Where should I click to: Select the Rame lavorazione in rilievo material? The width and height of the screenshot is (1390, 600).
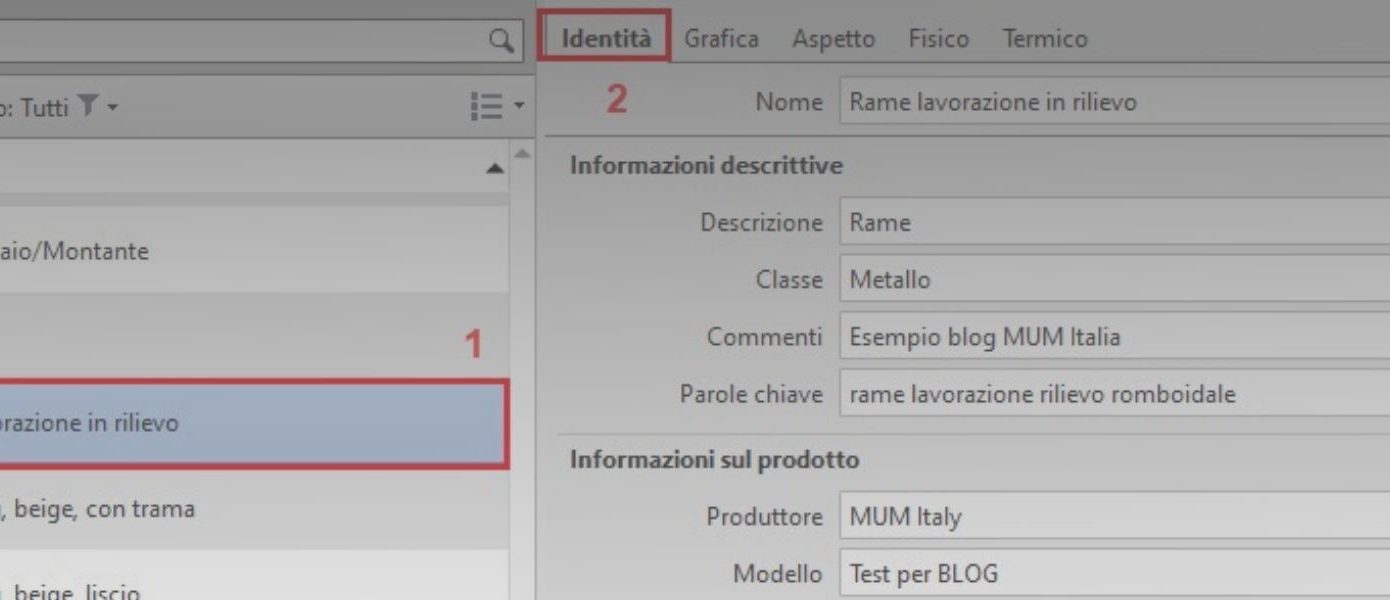pos(250,422)
